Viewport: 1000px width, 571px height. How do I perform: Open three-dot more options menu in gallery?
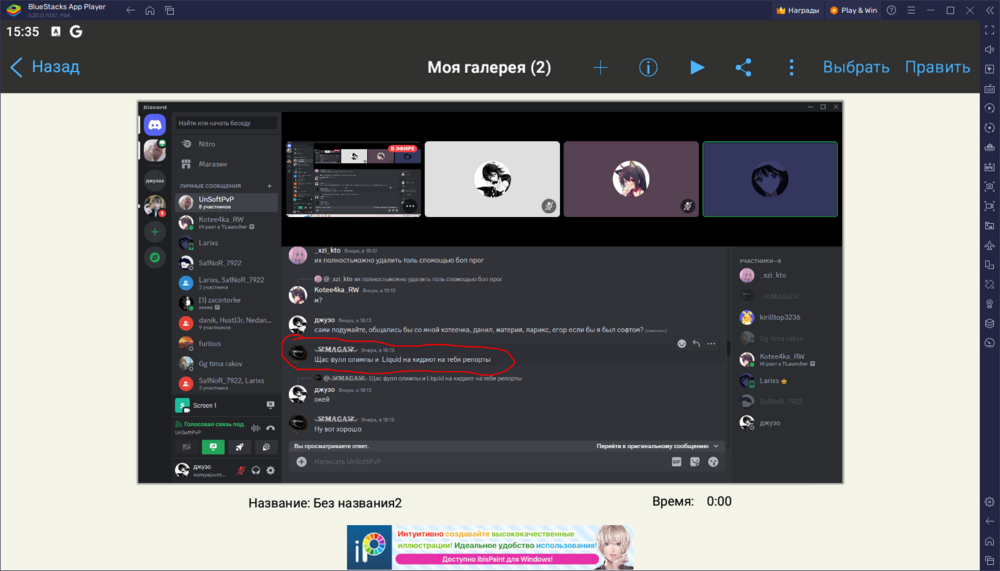[791, 68]
